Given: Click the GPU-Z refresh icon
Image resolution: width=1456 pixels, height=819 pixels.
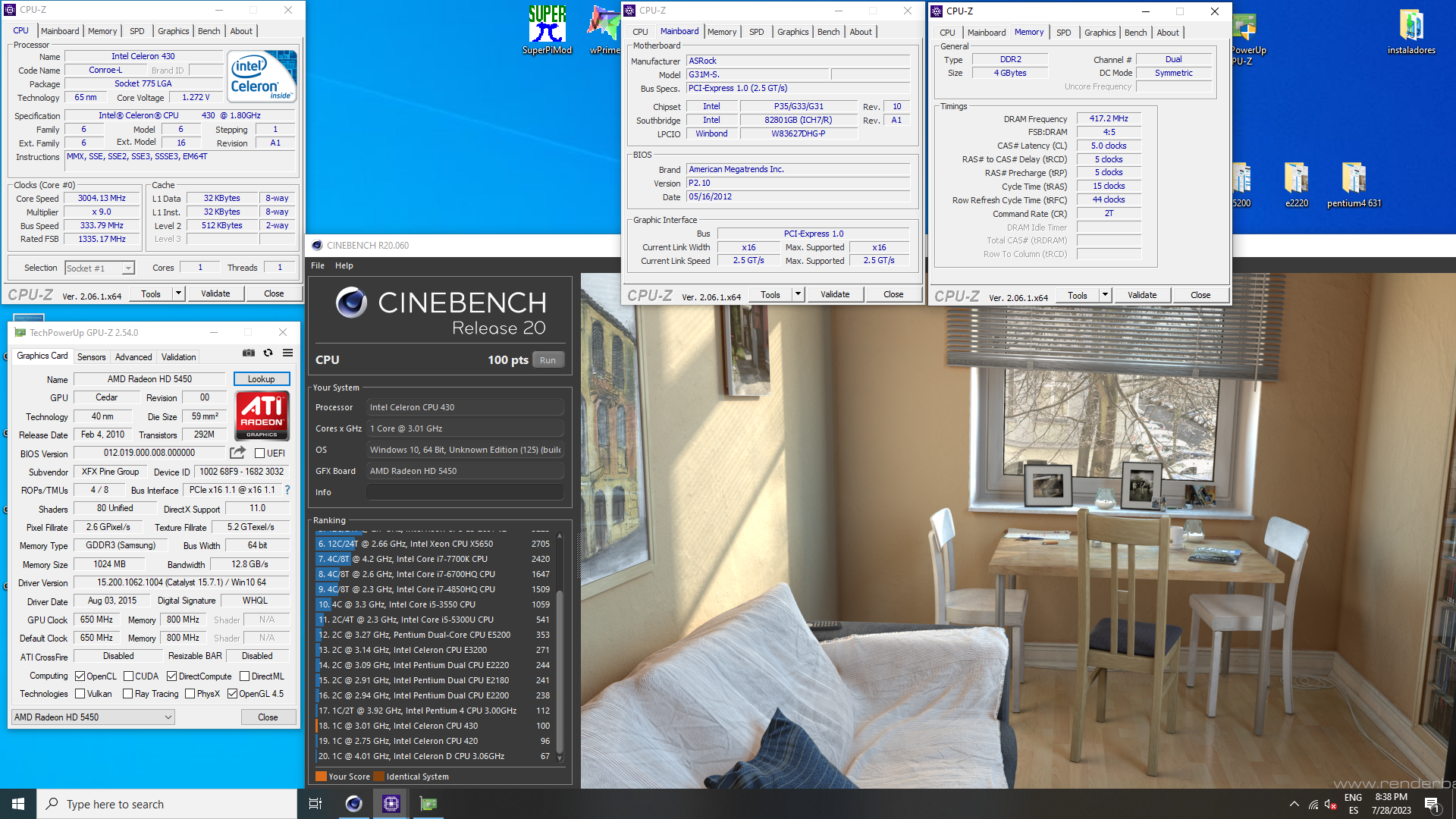Looking at the screenshot, I should pos(268,353).
